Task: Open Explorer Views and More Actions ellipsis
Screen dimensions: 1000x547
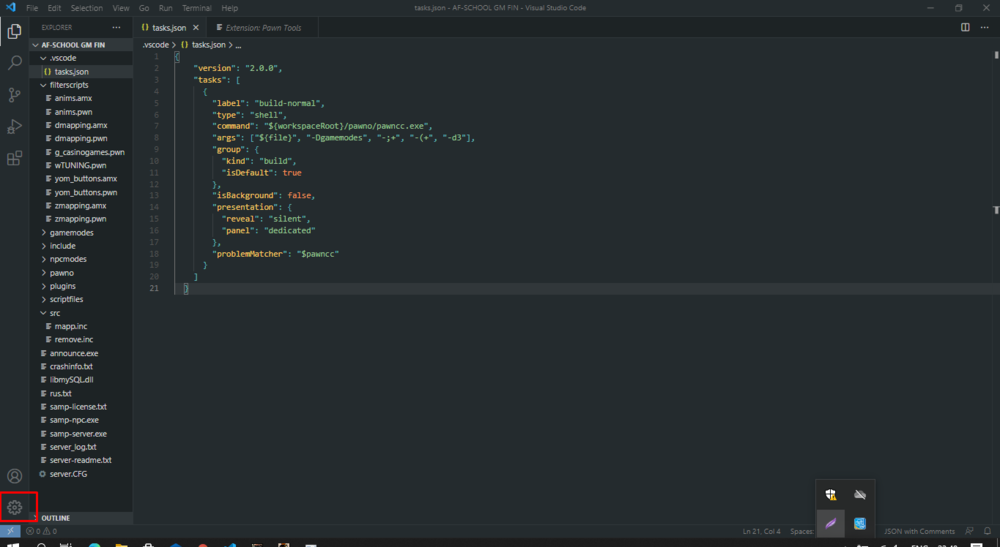Action: (116, 27)
